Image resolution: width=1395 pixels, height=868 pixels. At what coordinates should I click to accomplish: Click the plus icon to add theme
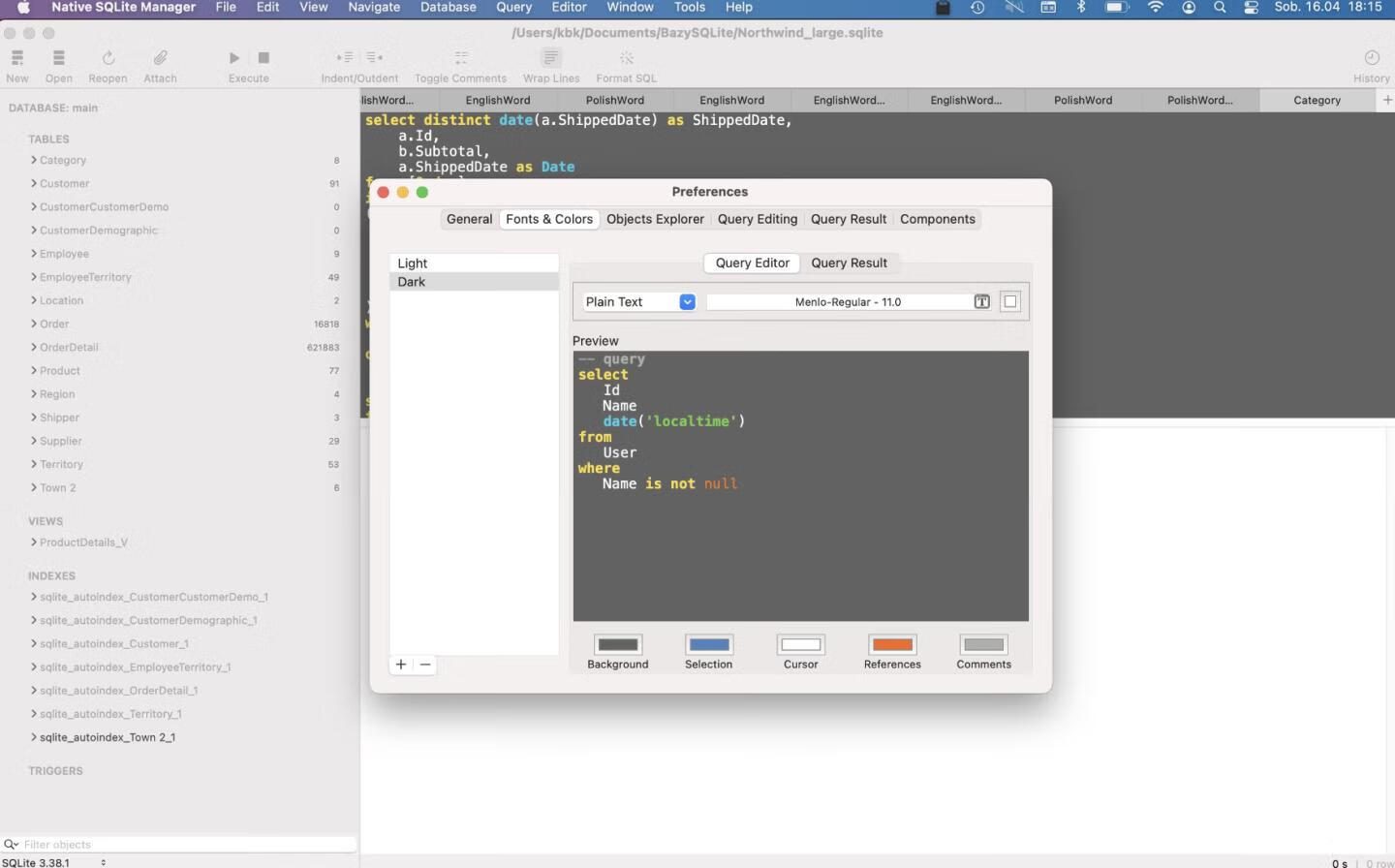401,665
